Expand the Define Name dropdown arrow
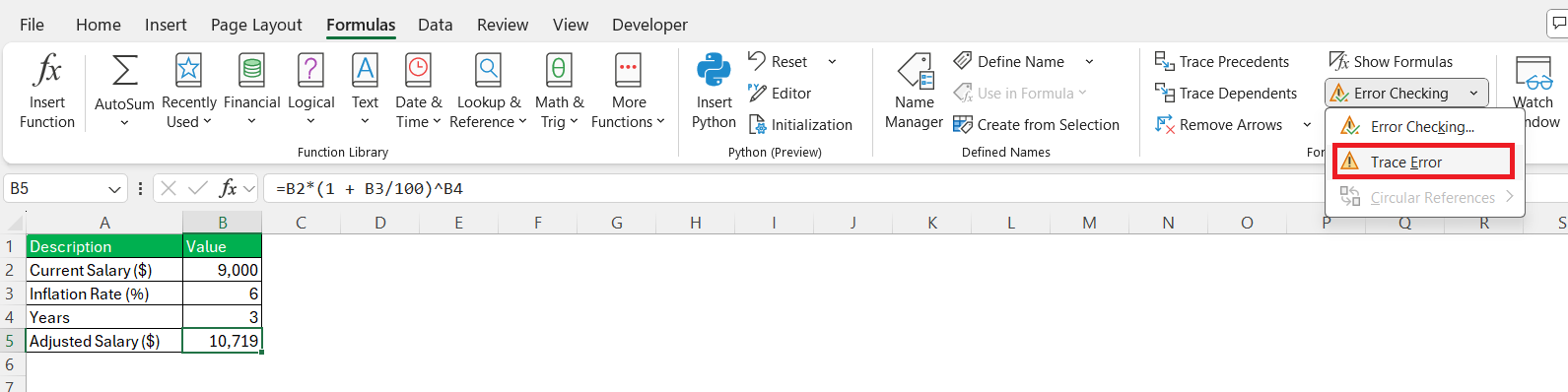The image size is (1568, 392). (x=1089, y=61)
